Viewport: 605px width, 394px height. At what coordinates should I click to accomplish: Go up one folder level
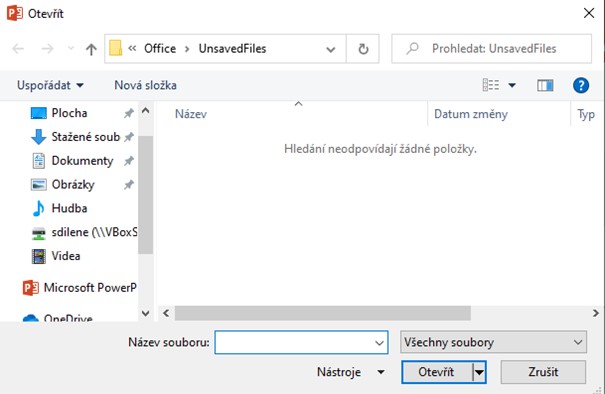91,49
